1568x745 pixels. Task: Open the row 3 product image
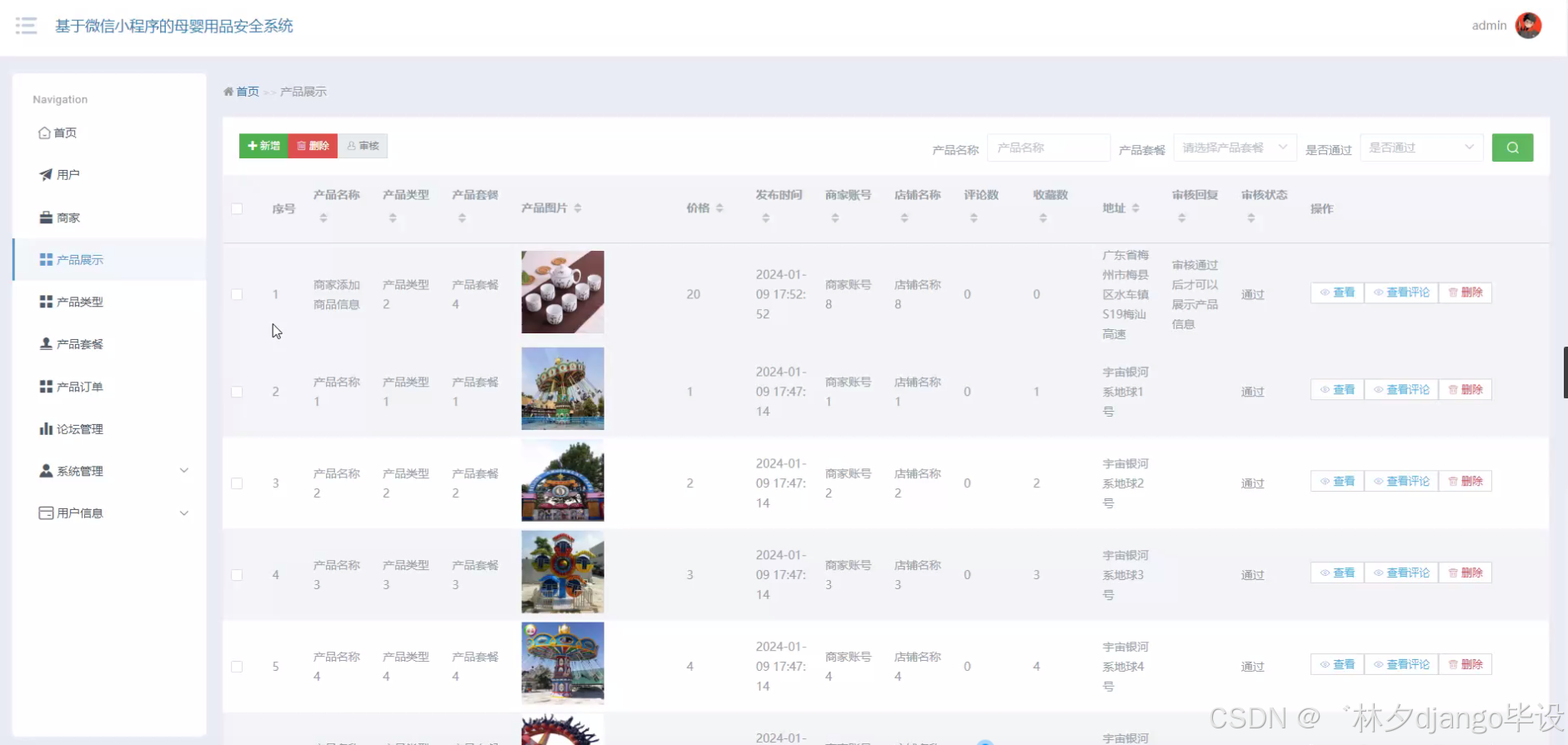(563, 480)
